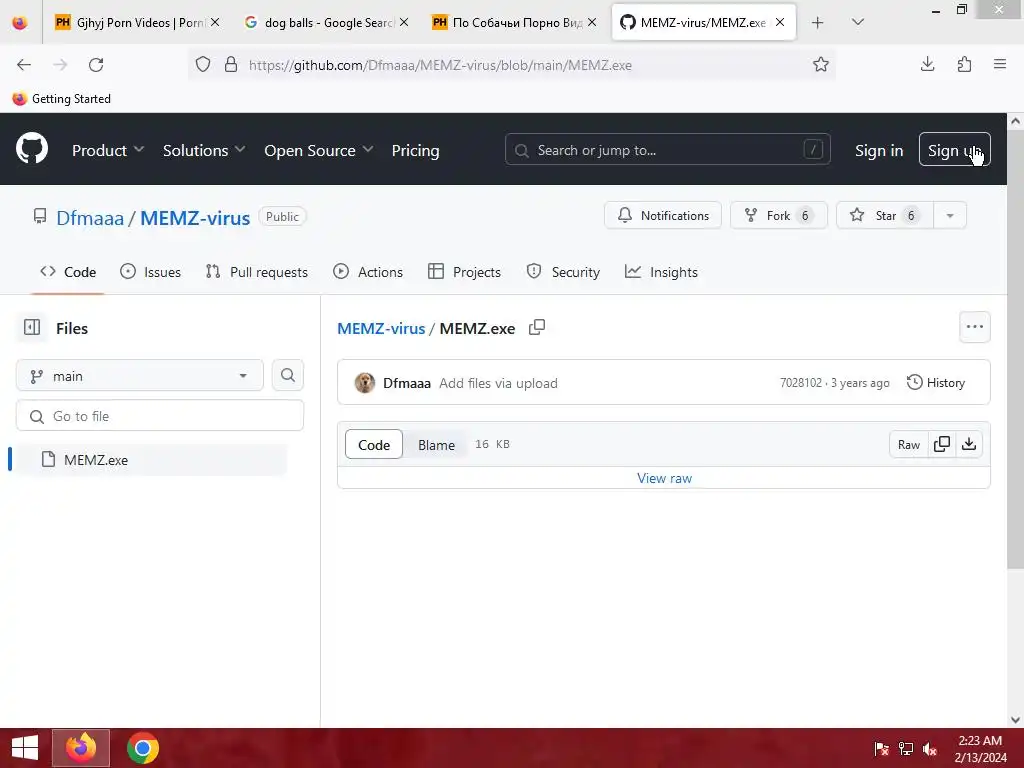Screen dimensions: 1024x768
Task: Copy file path next to MEMZ.exe
Action: click(x=537, y=327)
